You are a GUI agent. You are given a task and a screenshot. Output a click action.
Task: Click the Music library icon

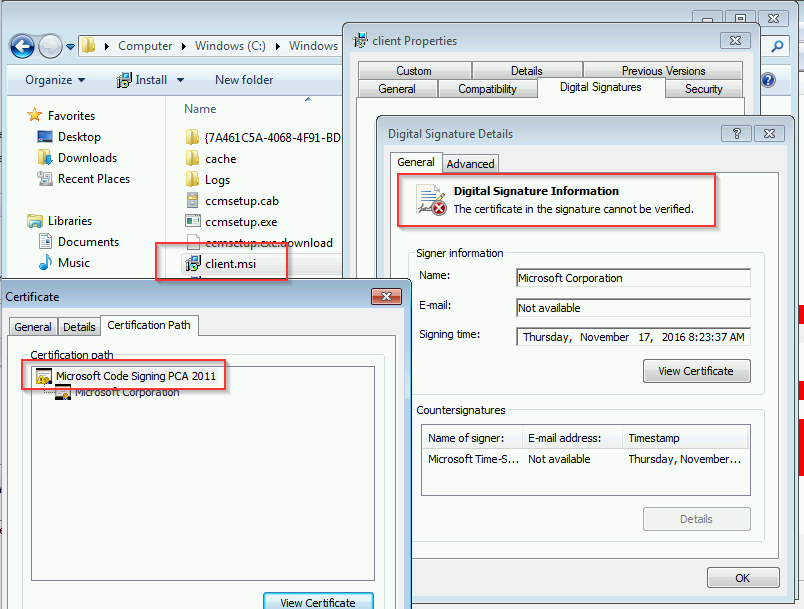(x=45, y=263)
